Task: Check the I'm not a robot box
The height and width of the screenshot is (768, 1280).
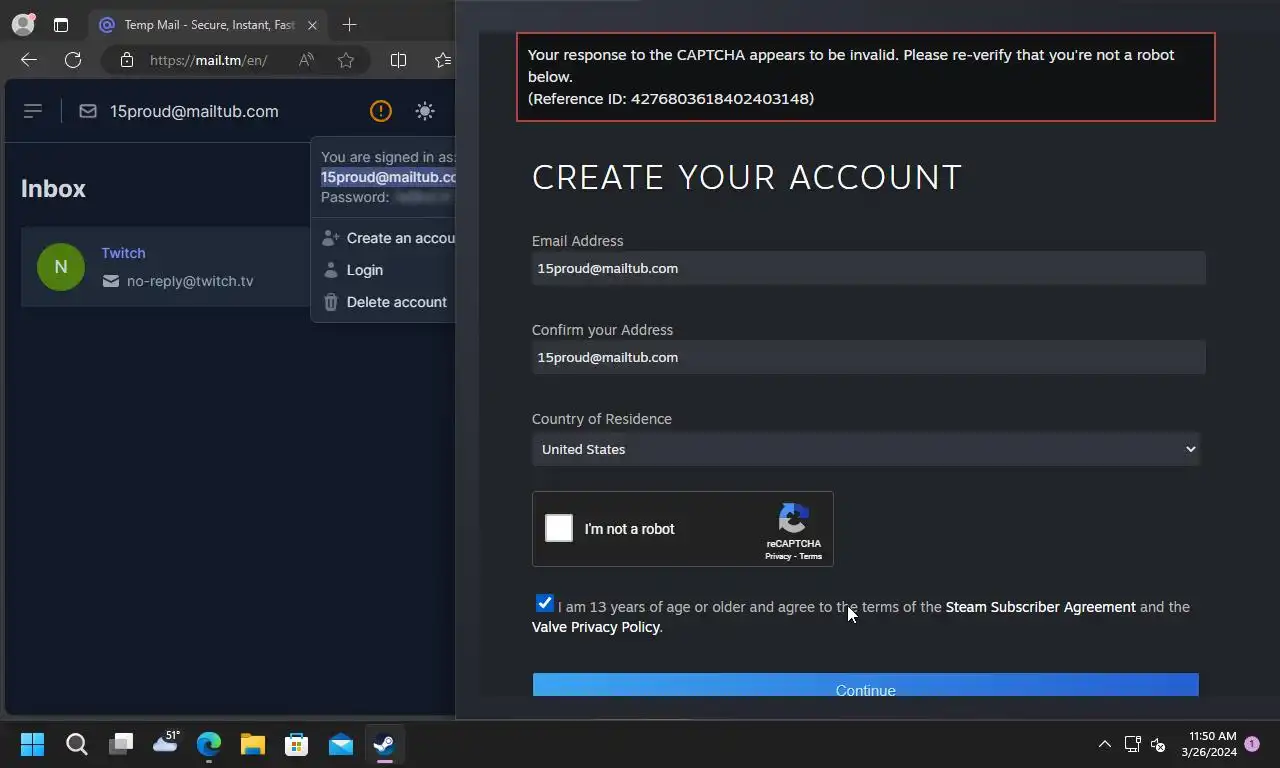Action: [x=559, y=528]
